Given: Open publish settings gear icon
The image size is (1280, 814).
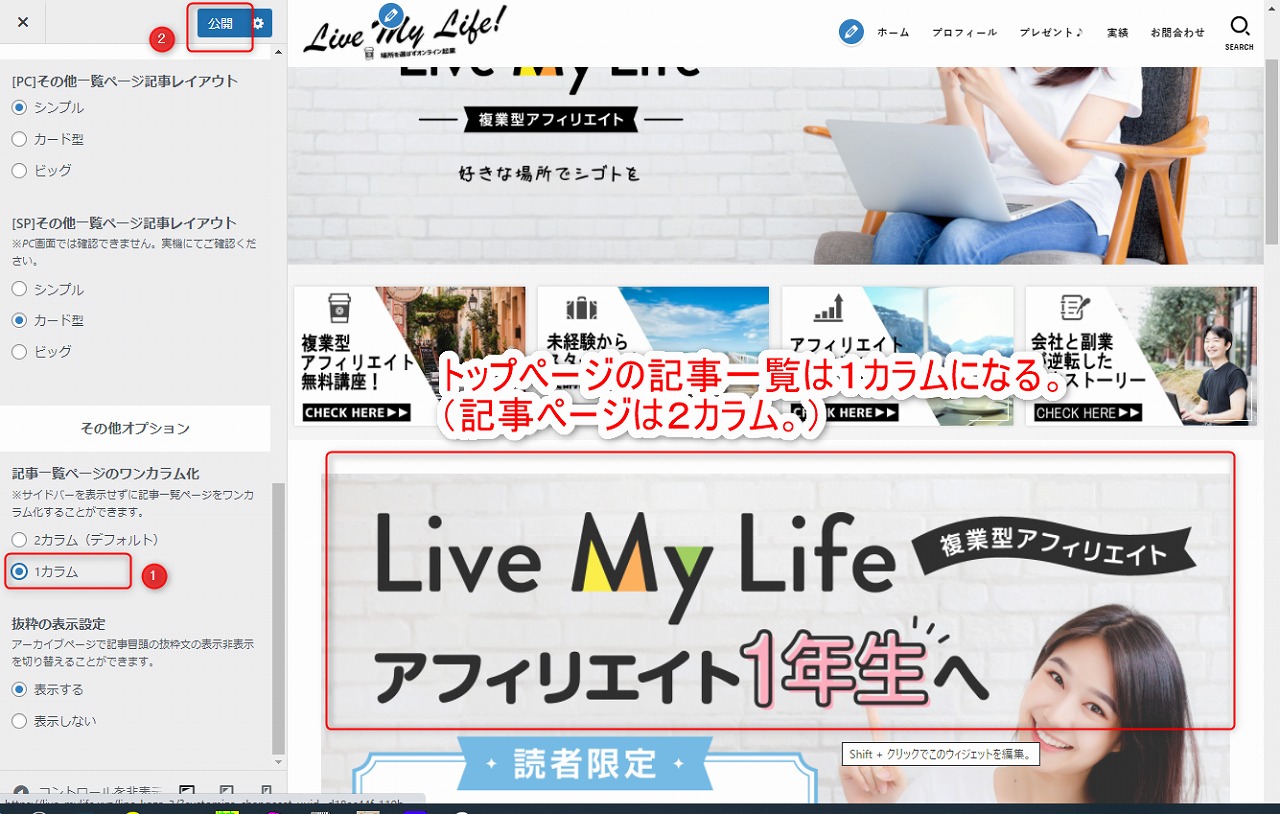Looking at the screenshot, I should 259,23.
